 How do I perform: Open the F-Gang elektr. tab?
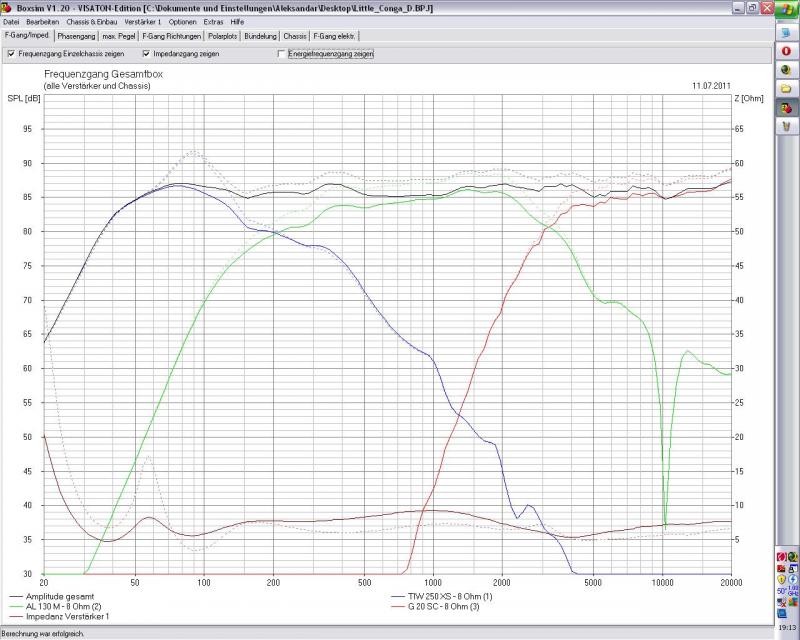tap(334, 36)
